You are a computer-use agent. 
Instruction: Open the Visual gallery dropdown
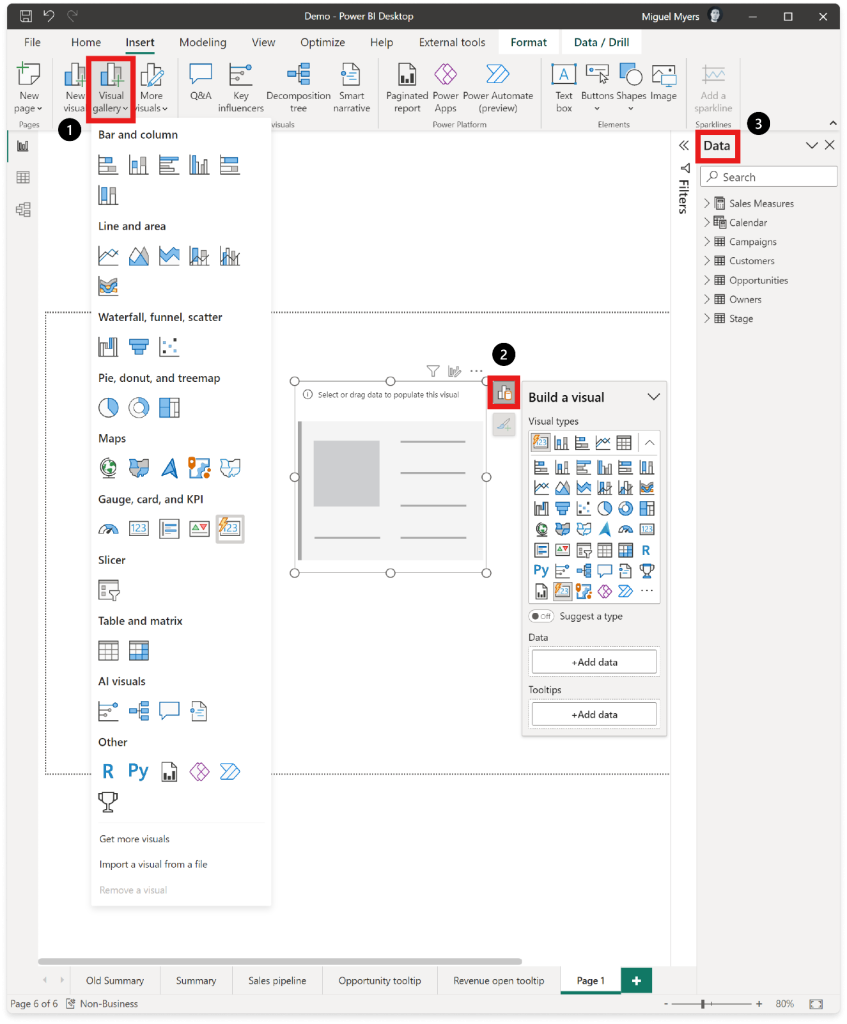coord(111,89)
